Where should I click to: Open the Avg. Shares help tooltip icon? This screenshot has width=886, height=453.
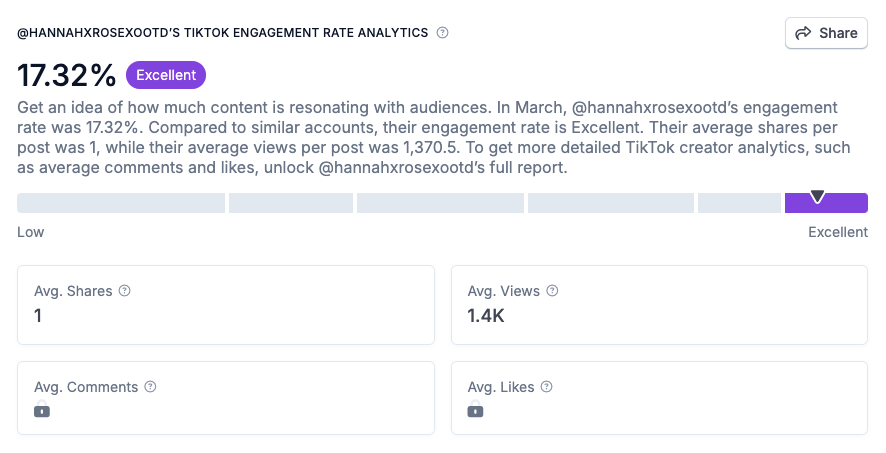[x=125, y=291]
